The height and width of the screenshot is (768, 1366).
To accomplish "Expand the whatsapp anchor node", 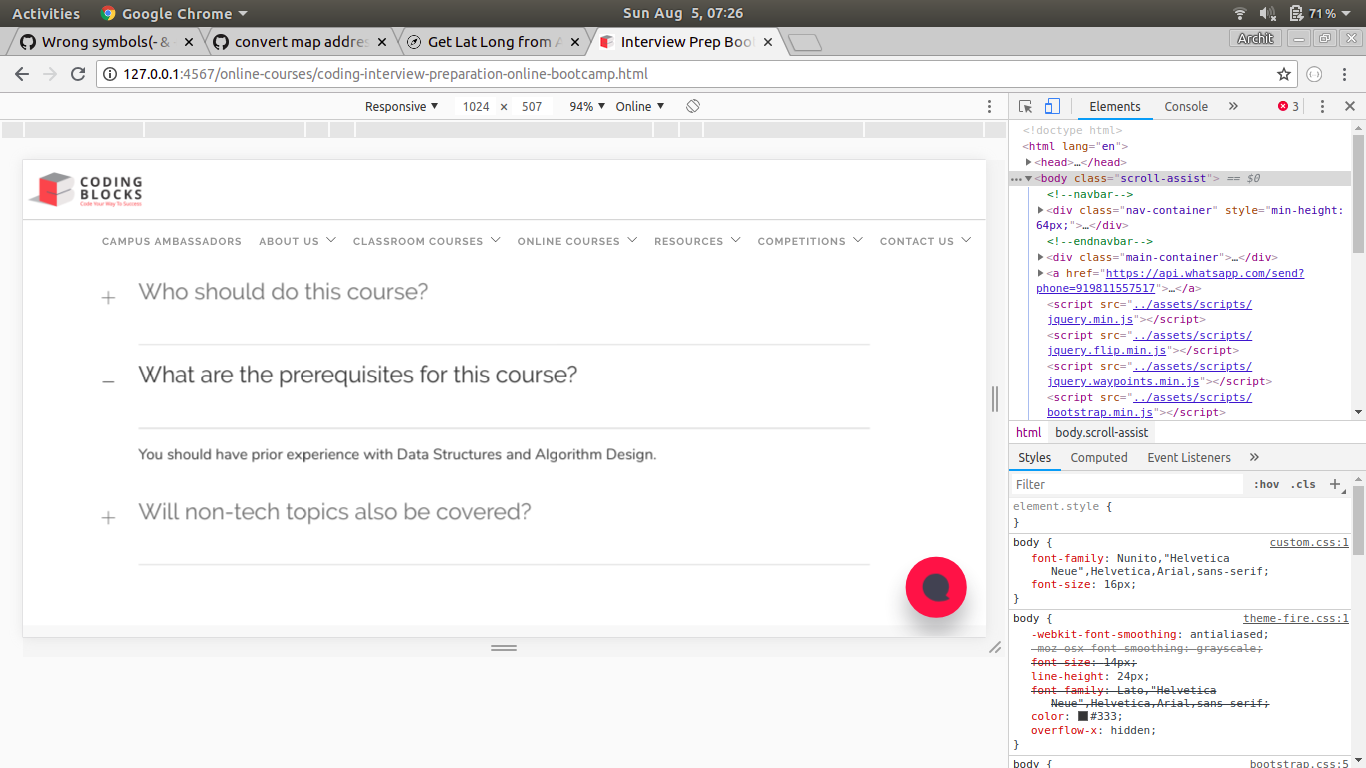I will click(1041, 273).
